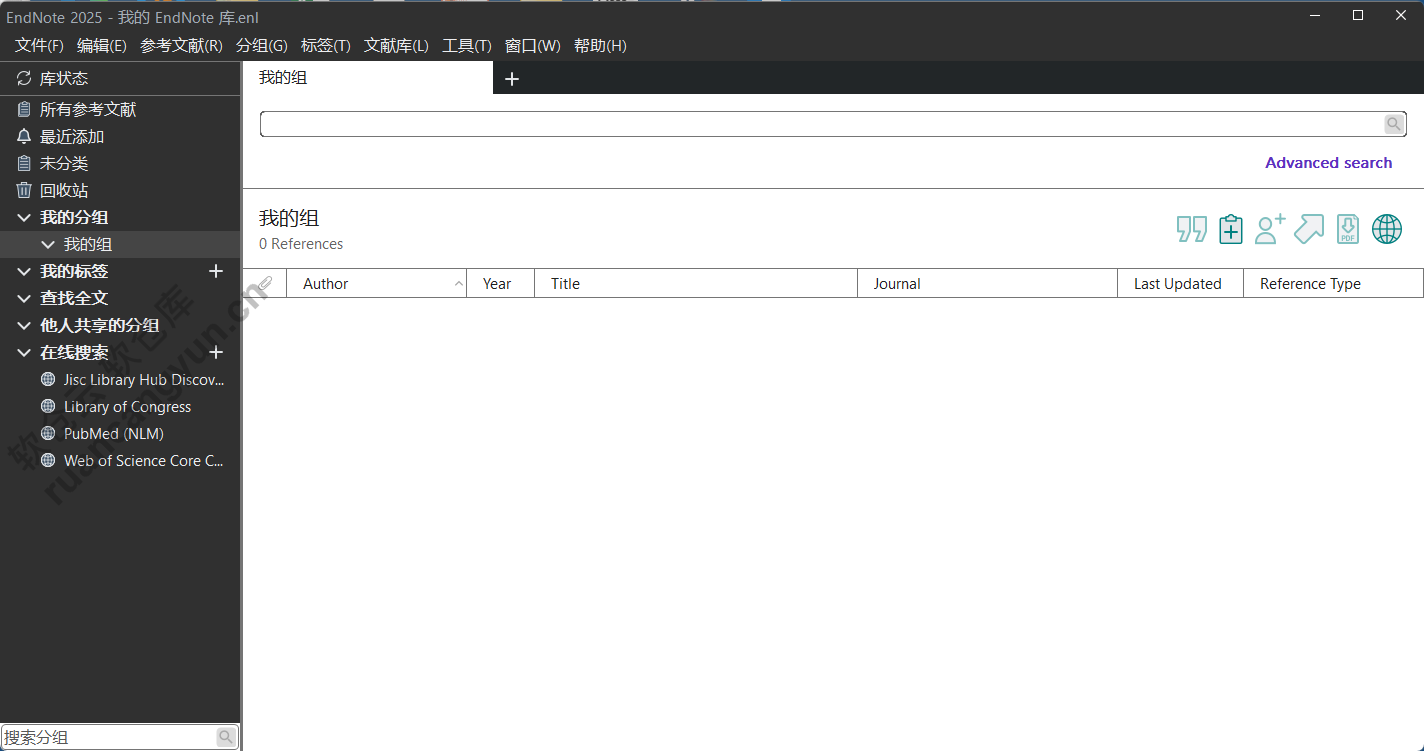
Task: Click the 搜索分组 group search field
Action: [x=108, y=737]
